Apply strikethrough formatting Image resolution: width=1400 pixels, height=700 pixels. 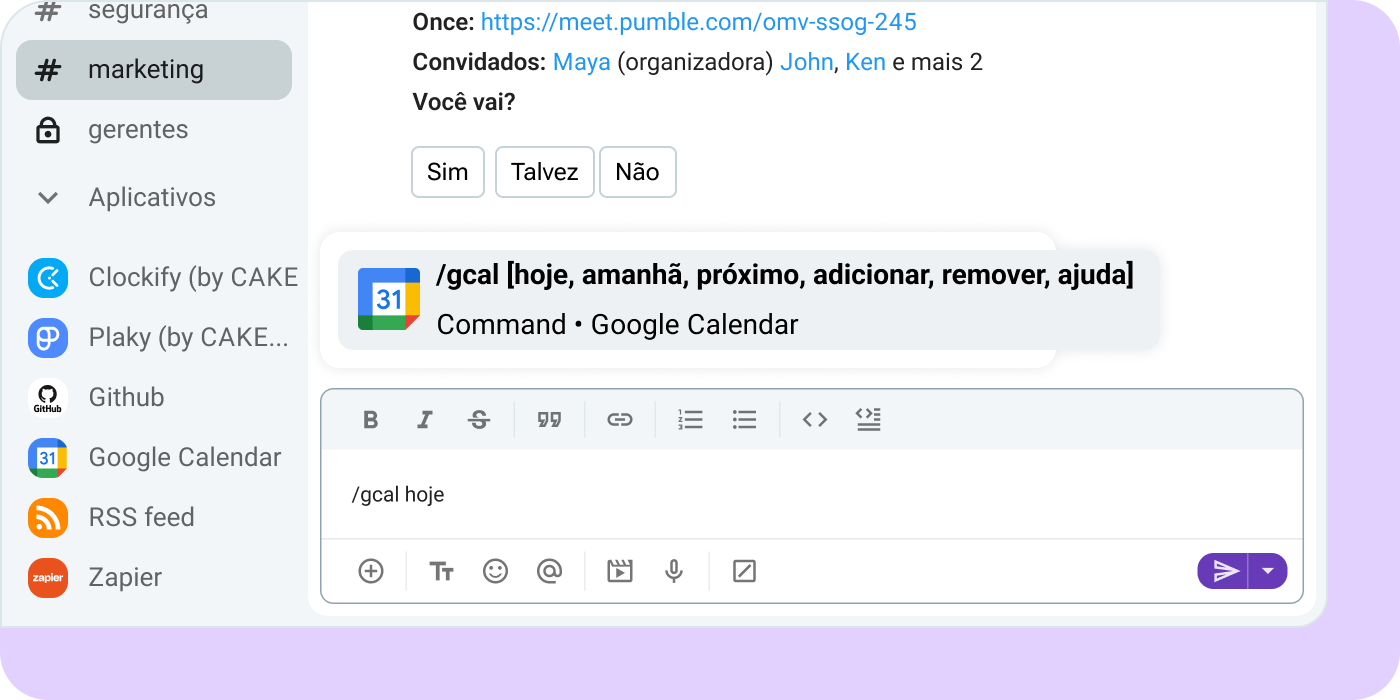click(x=479, y=420)
